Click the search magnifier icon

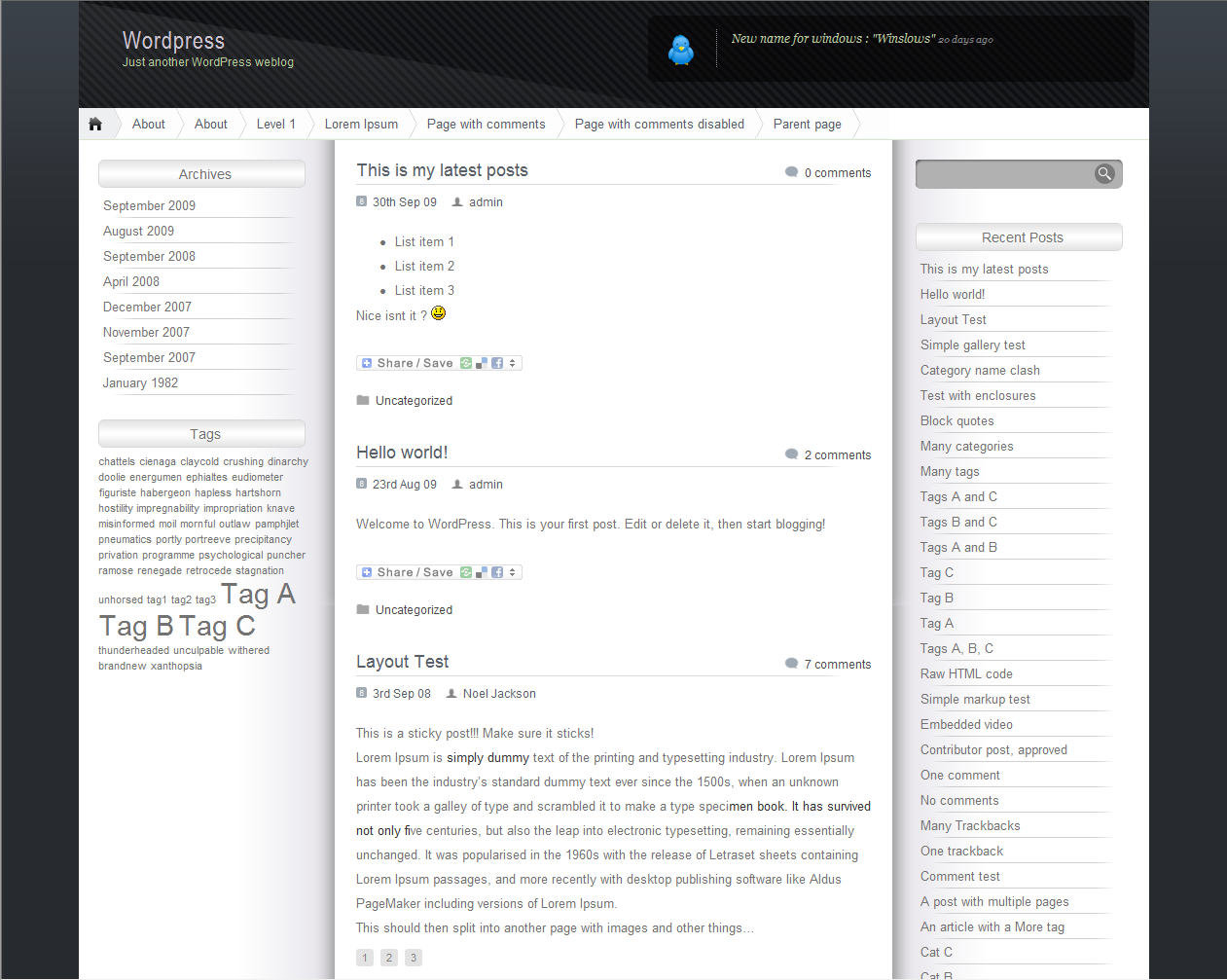(1103, 173)
